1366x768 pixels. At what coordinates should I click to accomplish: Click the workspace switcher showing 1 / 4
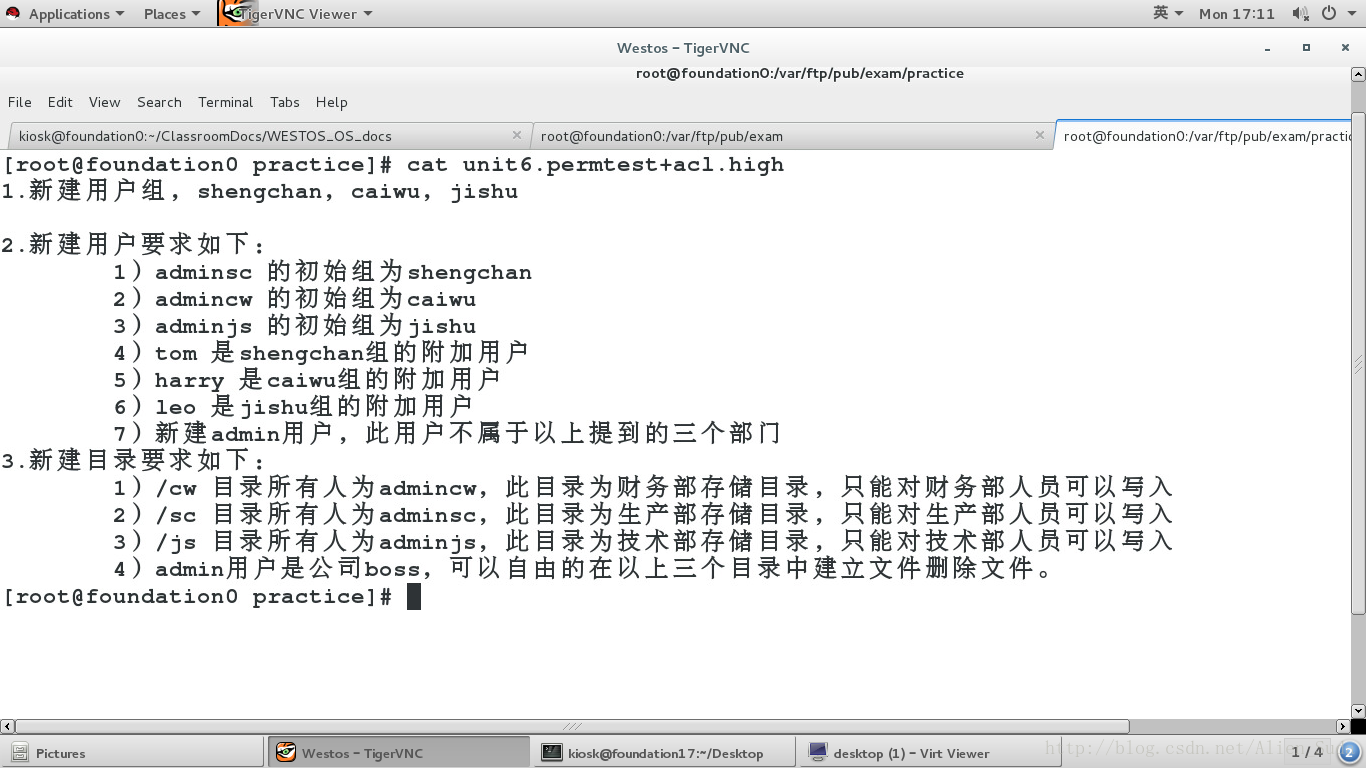[1306, 752]
